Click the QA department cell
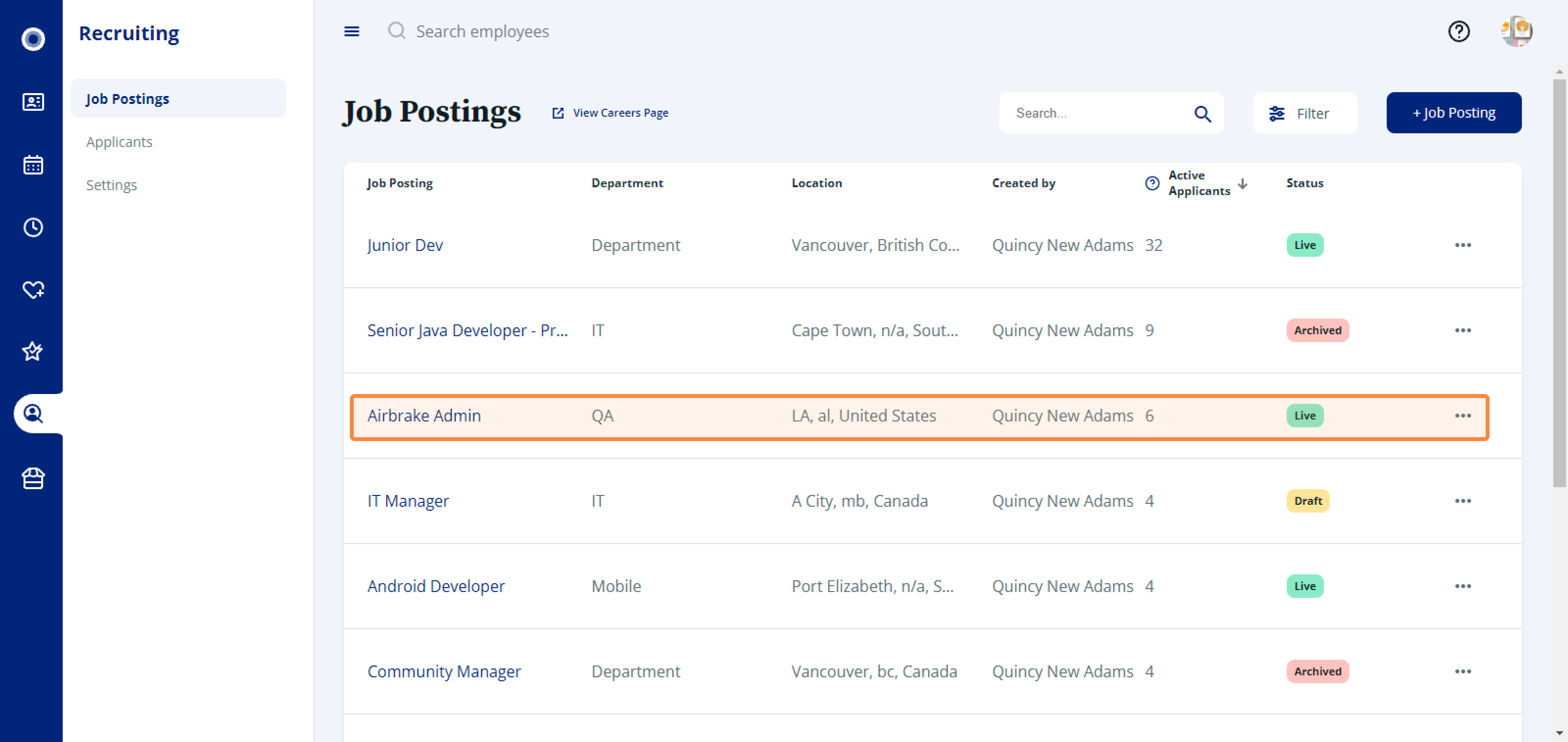Viewport: 1568px width, 742px height. pos(602,416)
